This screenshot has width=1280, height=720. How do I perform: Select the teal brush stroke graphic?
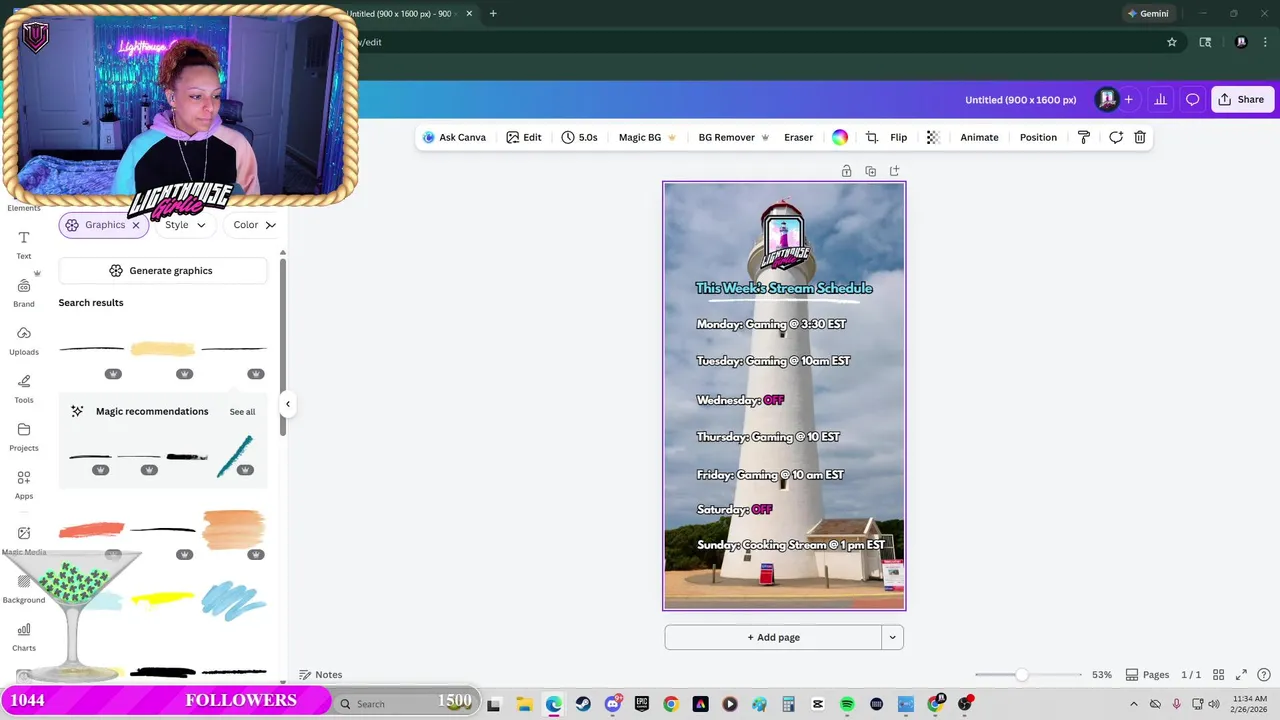(x=235, y=455)
